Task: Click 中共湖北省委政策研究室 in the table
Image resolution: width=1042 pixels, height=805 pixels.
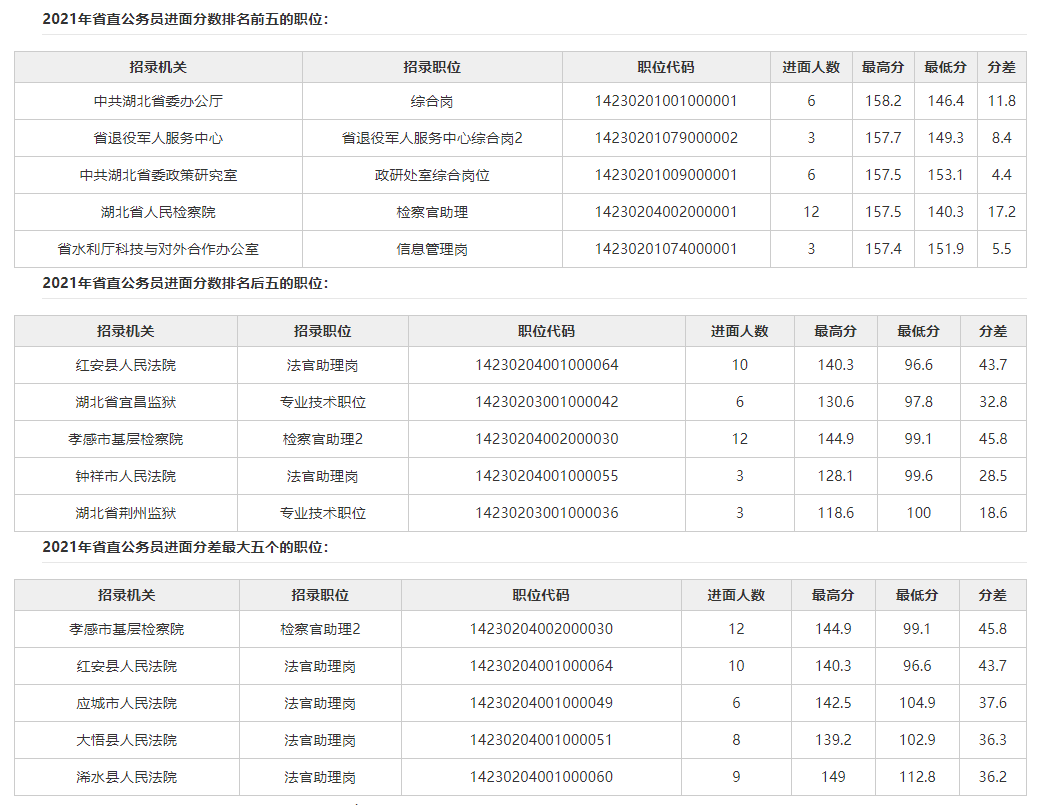Action: pyautogui.click(x=158, y=175)
